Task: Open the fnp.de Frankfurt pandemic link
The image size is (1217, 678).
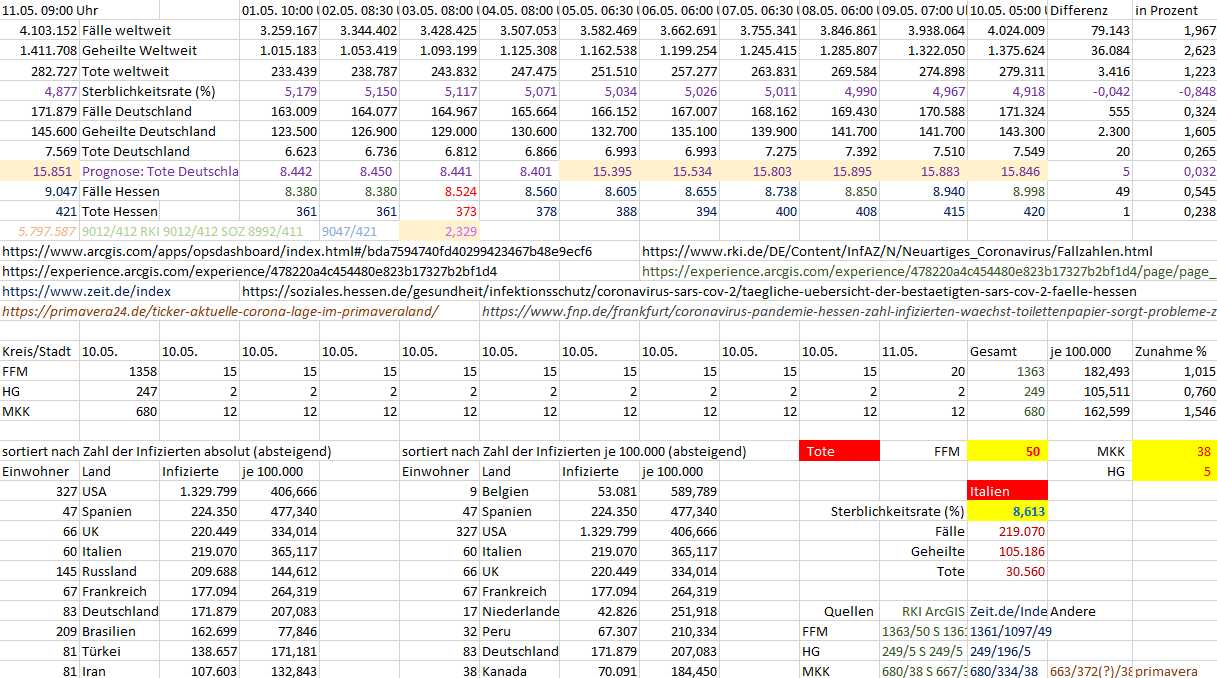Action: (x=849, y=311)
